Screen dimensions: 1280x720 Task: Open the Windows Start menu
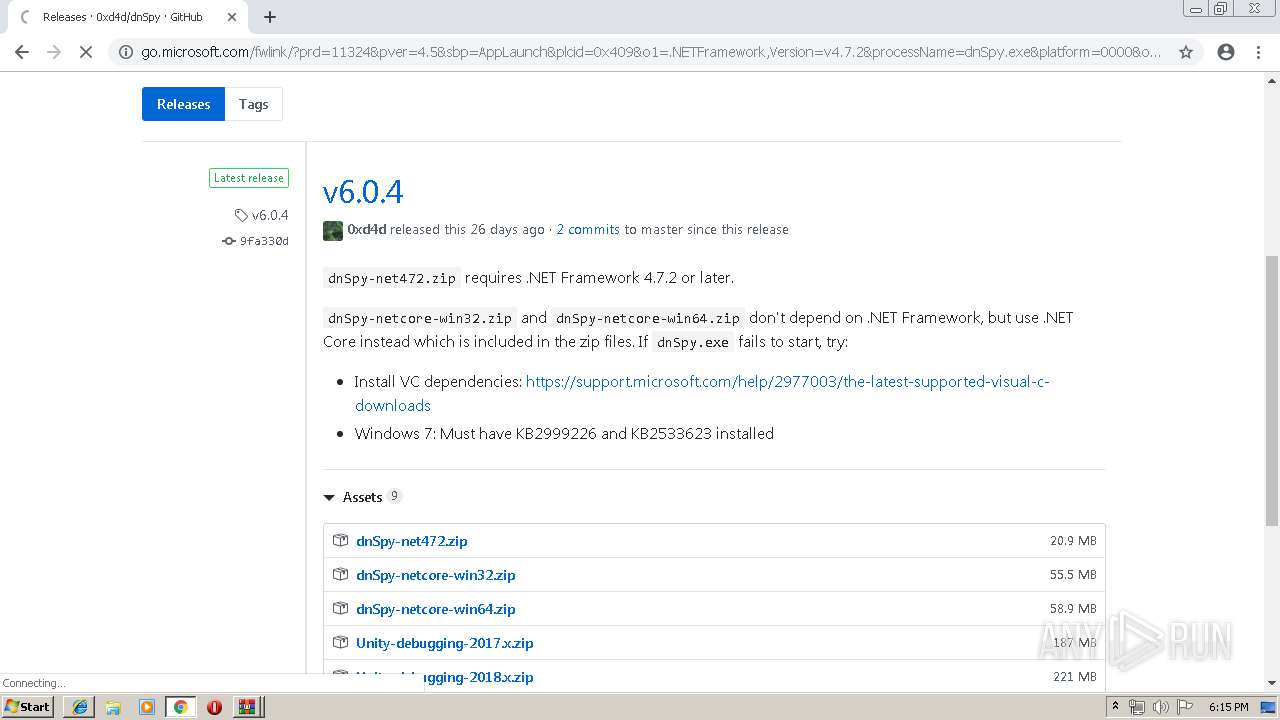[28, 706]
